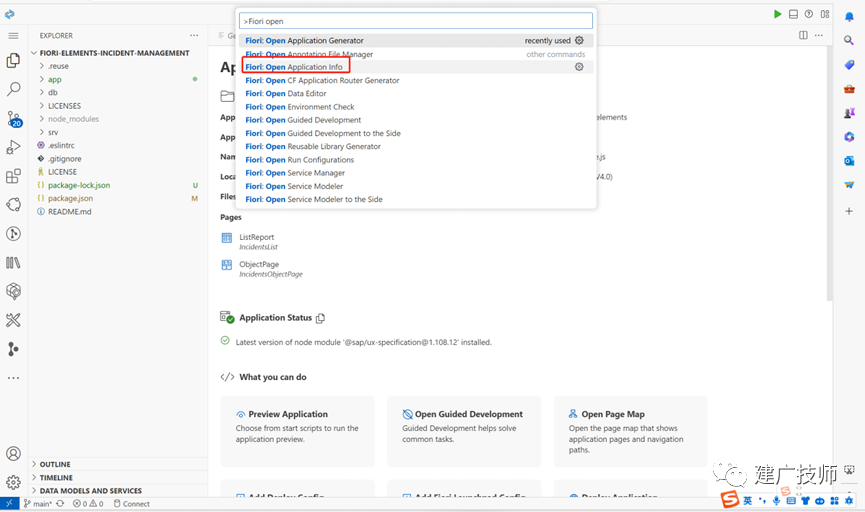Open the Accounts icon in activity bar
This screenshot has width=865, height=512.
[13, 454]
